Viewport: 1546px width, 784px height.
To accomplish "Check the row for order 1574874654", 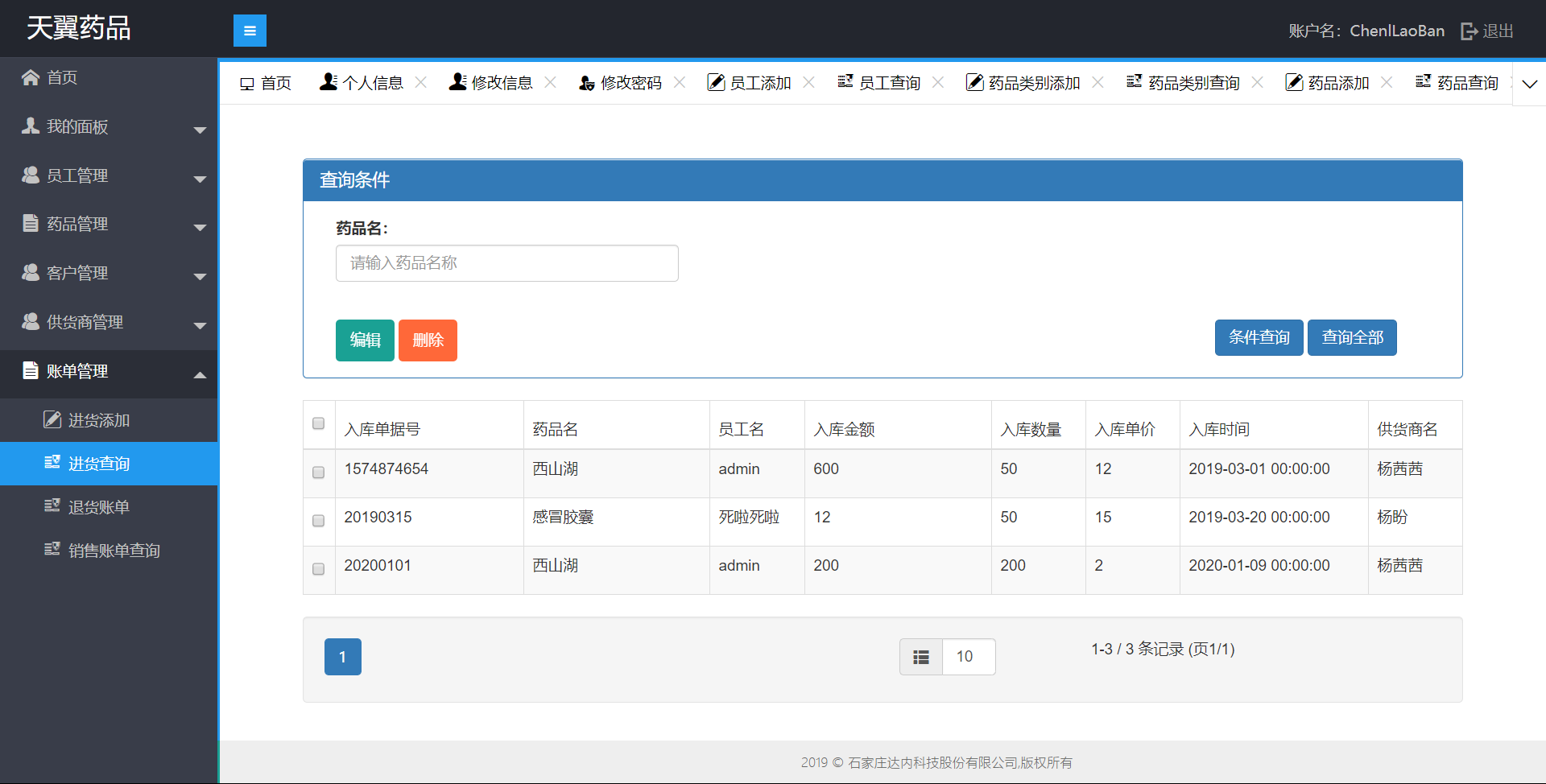I will (x=319, y=472).
